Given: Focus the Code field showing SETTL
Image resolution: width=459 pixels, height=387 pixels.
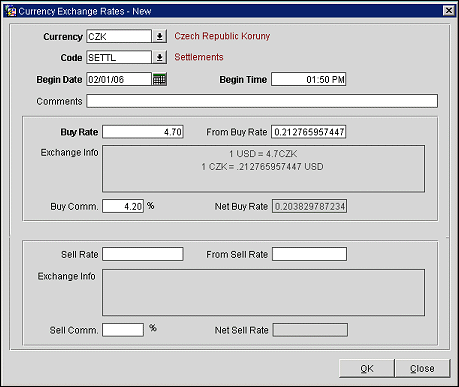Looking at the screenshot, I should click(x=119, y=57).
